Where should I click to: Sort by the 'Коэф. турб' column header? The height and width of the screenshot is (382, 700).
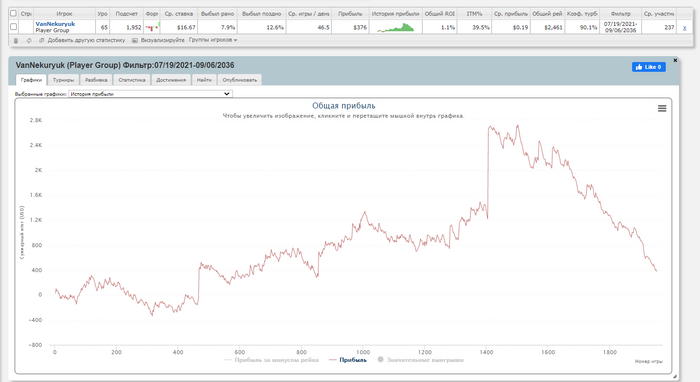[582, 14]
